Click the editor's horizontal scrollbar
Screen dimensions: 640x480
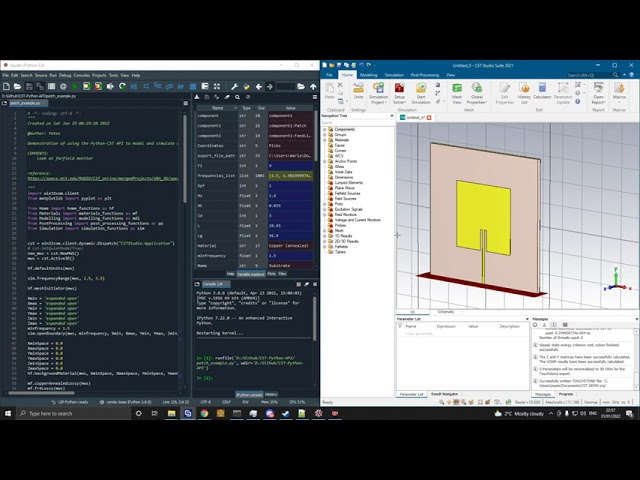coord(42,393)
